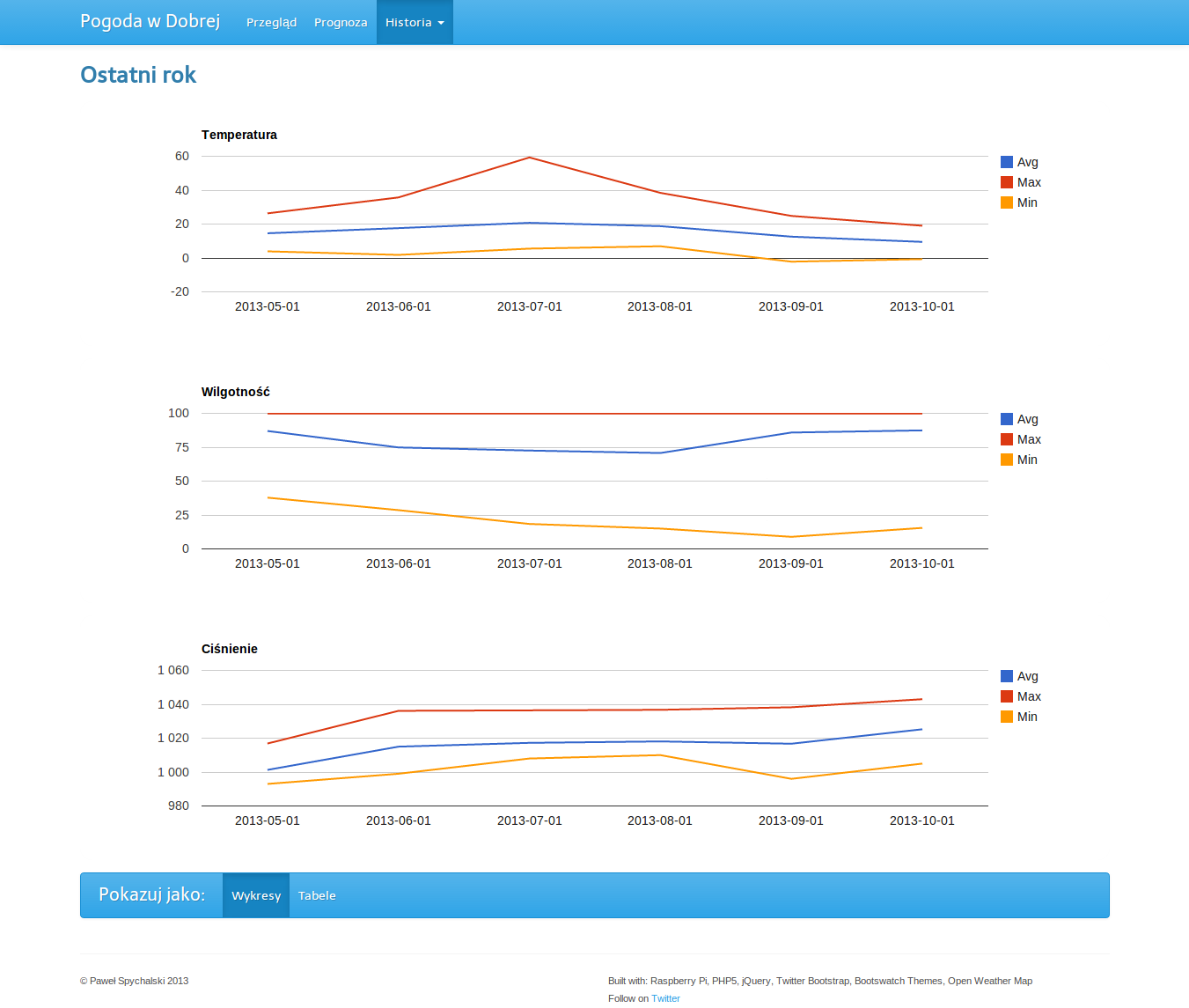Click the Wilgotność chart title

click(x=236, y=392)
